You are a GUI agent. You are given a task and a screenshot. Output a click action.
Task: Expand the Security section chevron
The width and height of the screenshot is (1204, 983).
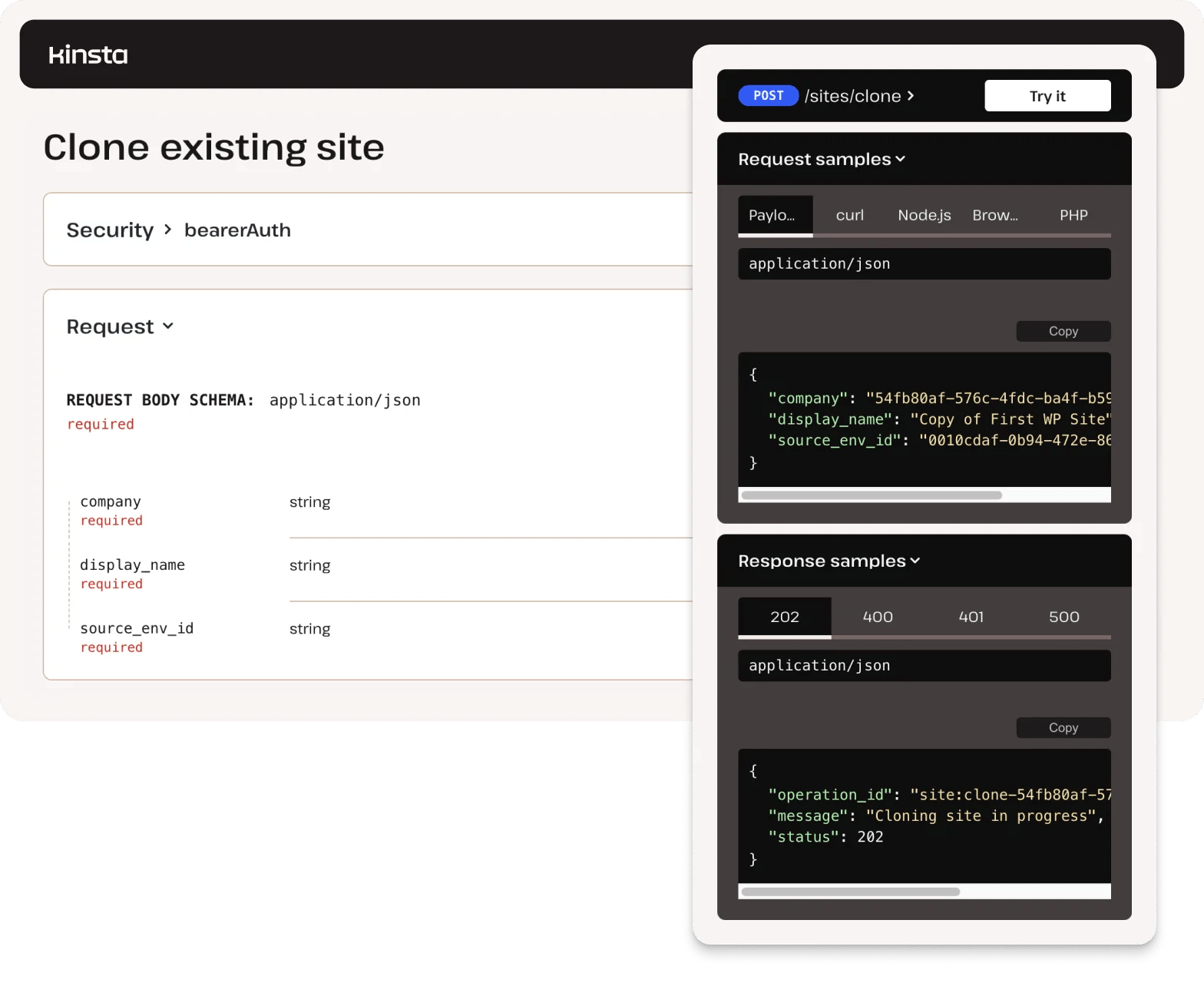click(x=168, y=230)
